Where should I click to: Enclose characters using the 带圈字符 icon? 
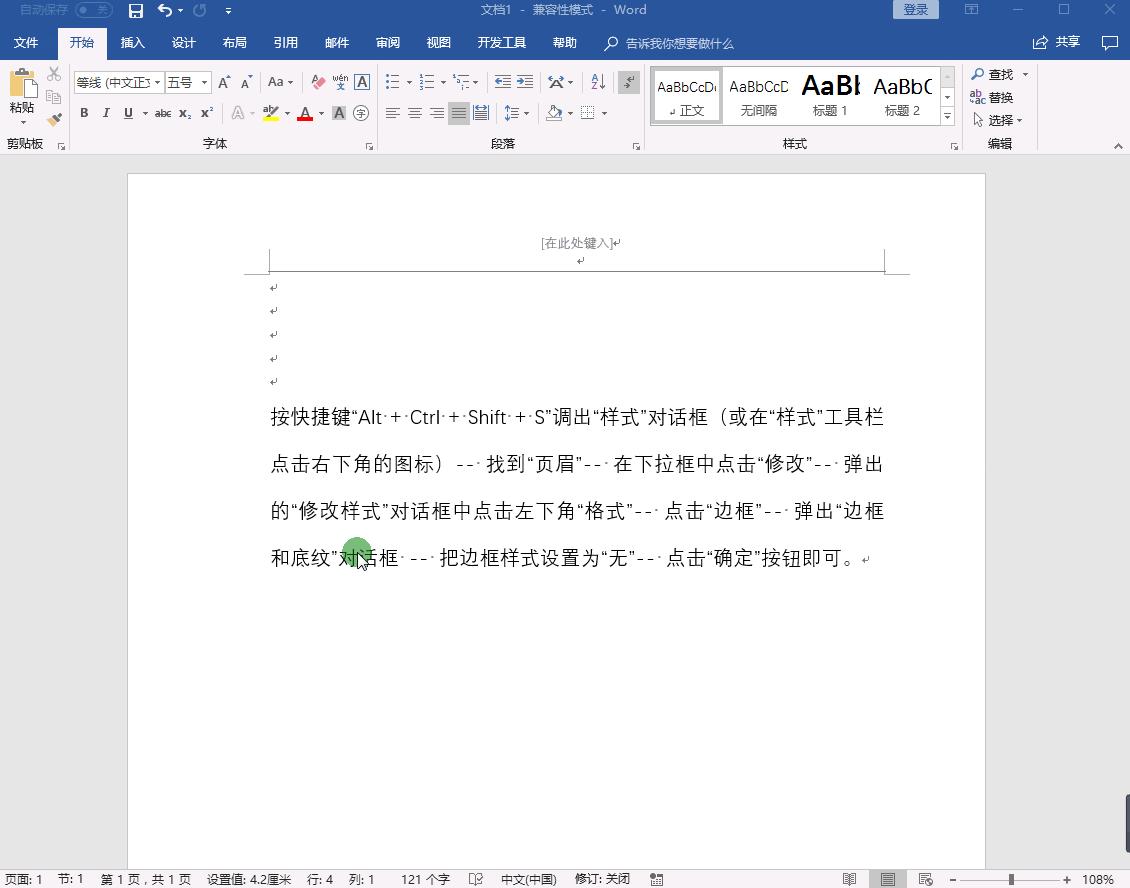360,112
